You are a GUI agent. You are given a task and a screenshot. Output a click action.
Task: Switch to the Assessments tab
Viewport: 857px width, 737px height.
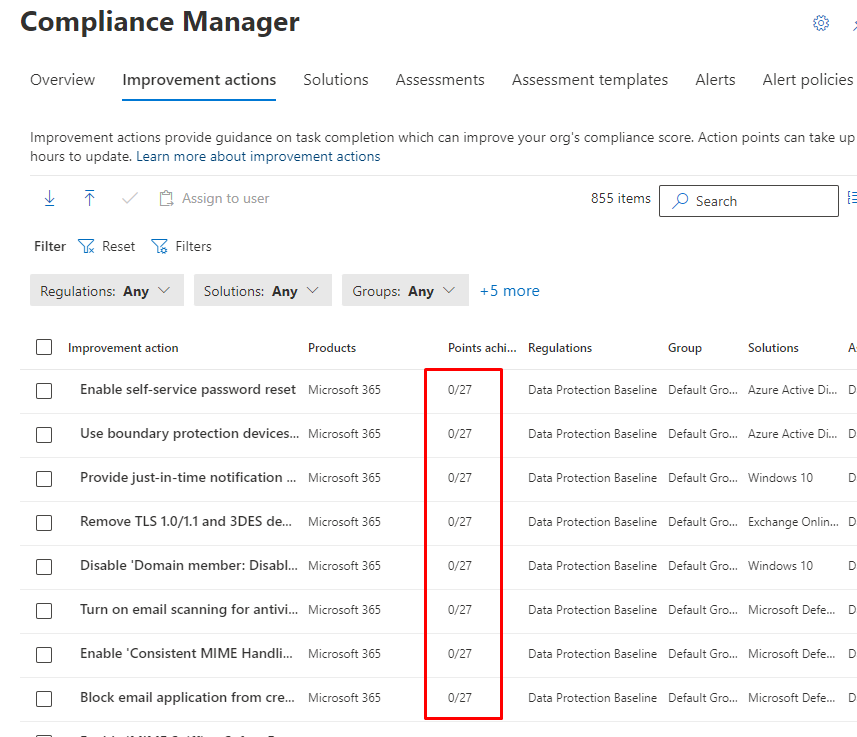point(440,80)
